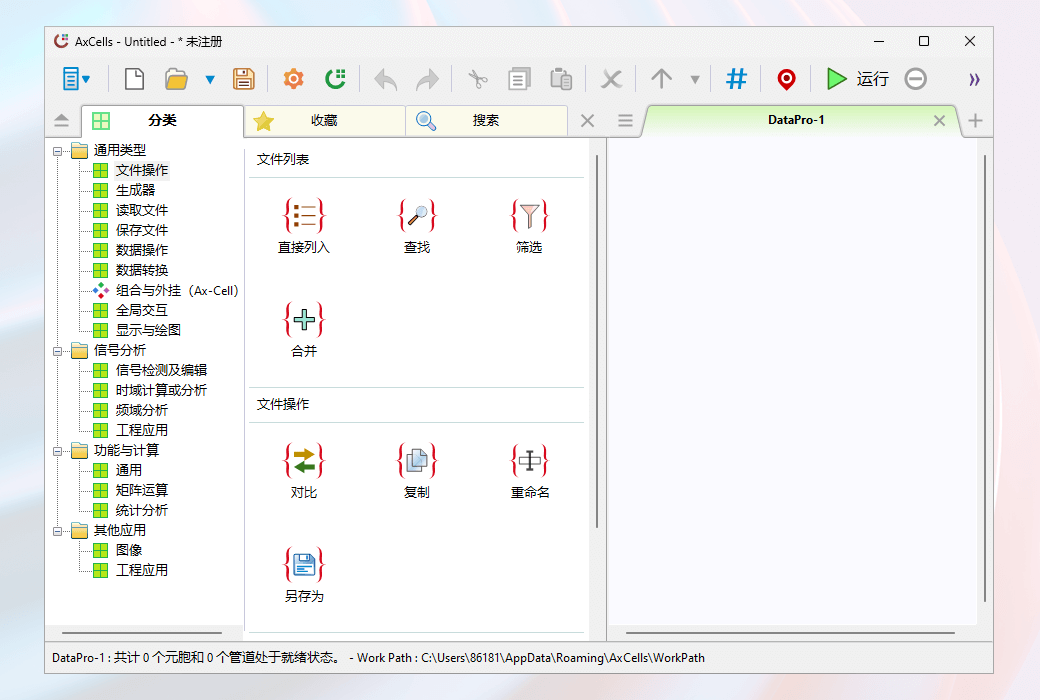Select the 复制 file operation icon
This screenshot has height=700, width=1040.
click(x=417, y=461)
